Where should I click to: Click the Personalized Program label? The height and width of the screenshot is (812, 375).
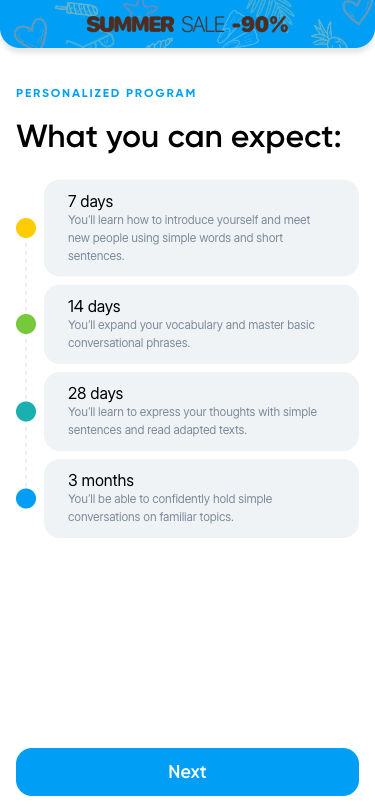click(106, 93)
